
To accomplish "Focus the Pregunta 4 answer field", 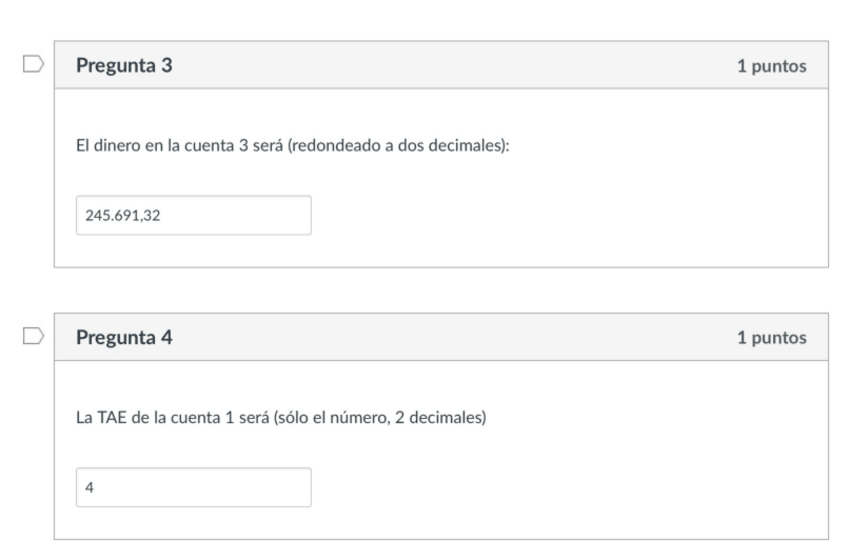I will point(193,487).
